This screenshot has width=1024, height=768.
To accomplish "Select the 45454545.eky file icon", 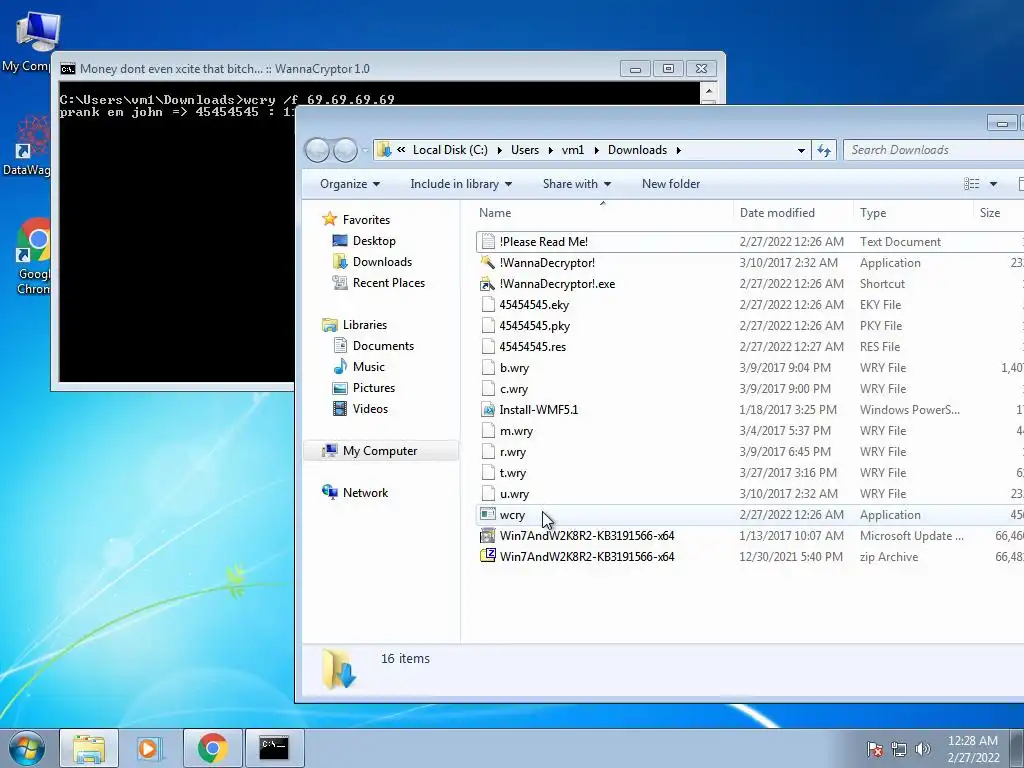I will (x=488, y=304).
